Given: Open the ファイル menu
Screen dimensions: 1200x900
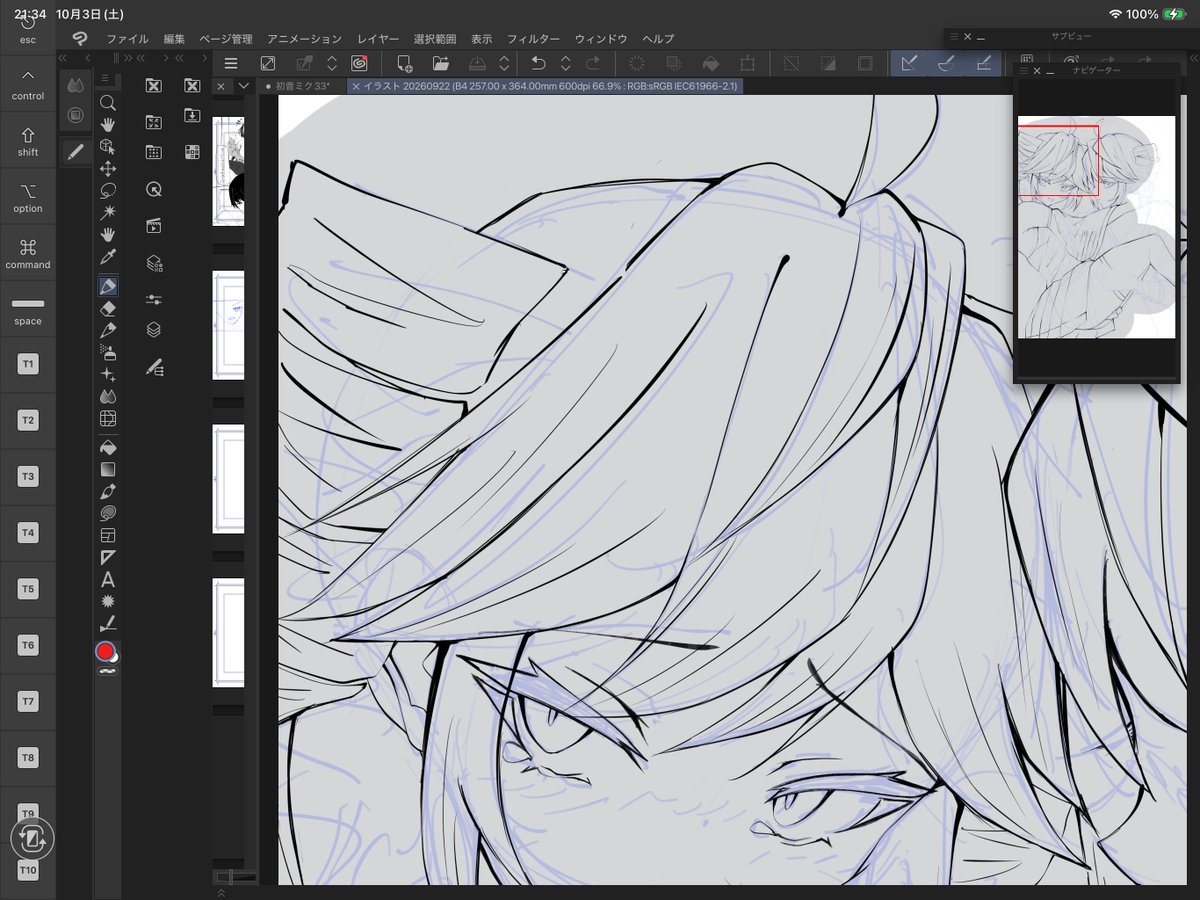Looking at the screenshot, I should coord(127,39).
